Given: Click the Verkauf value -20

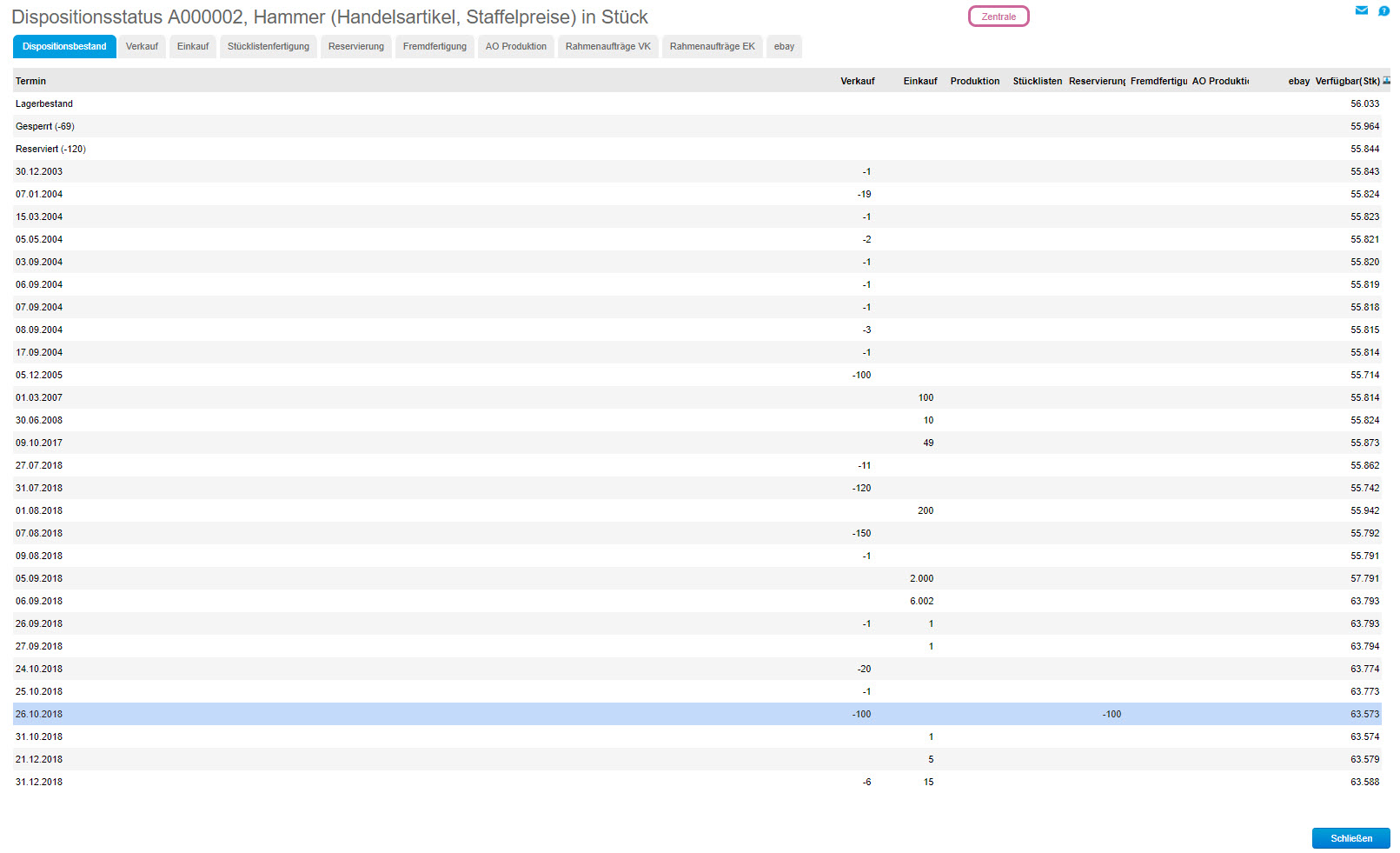Looking at the screenshot, I should (x=864, y=669).
